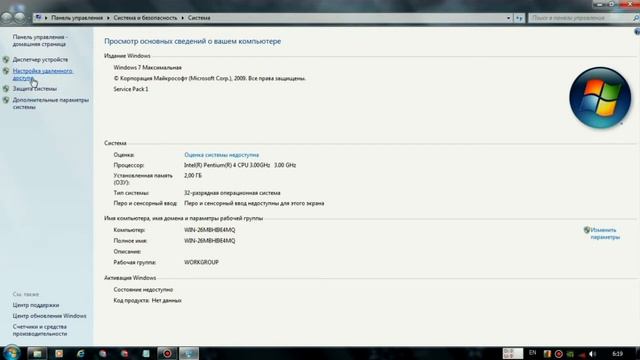This screenshot has height=360, width=640.
Task: Click the volume speaker tray icon
Action: coord(593,354)
